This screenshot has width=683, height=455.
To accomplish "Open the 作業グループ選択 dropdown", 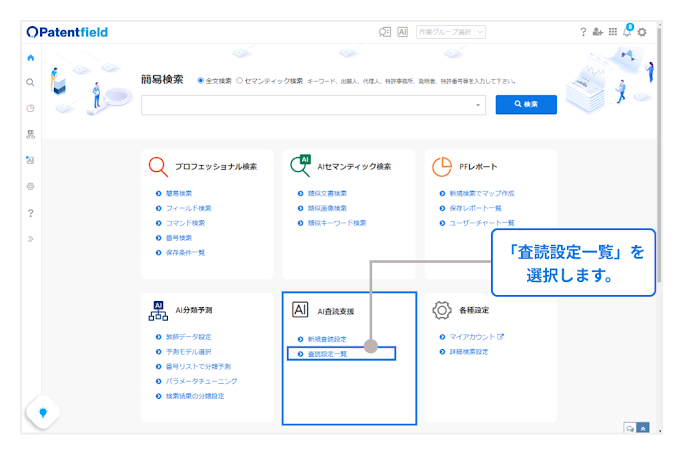I will pyautogui.click(x=451, y=32).
